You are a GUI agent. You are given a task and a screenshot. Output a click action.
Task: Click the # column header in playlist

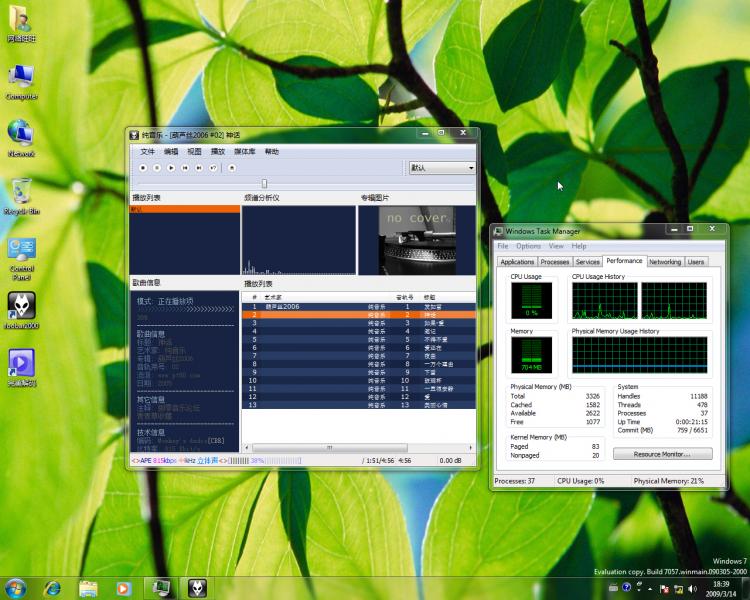(252, 297)
